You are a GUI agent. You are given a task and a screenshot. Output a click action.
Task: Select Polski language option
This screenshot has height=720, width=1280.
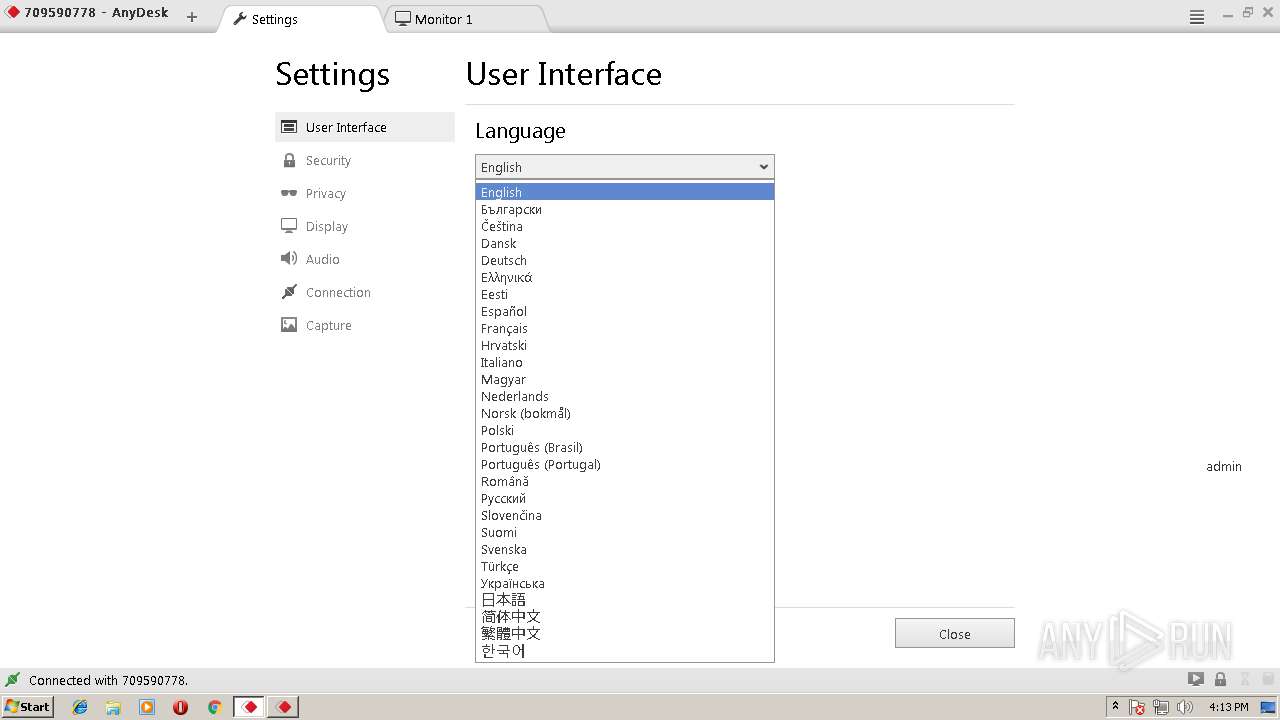coord(625,430)
